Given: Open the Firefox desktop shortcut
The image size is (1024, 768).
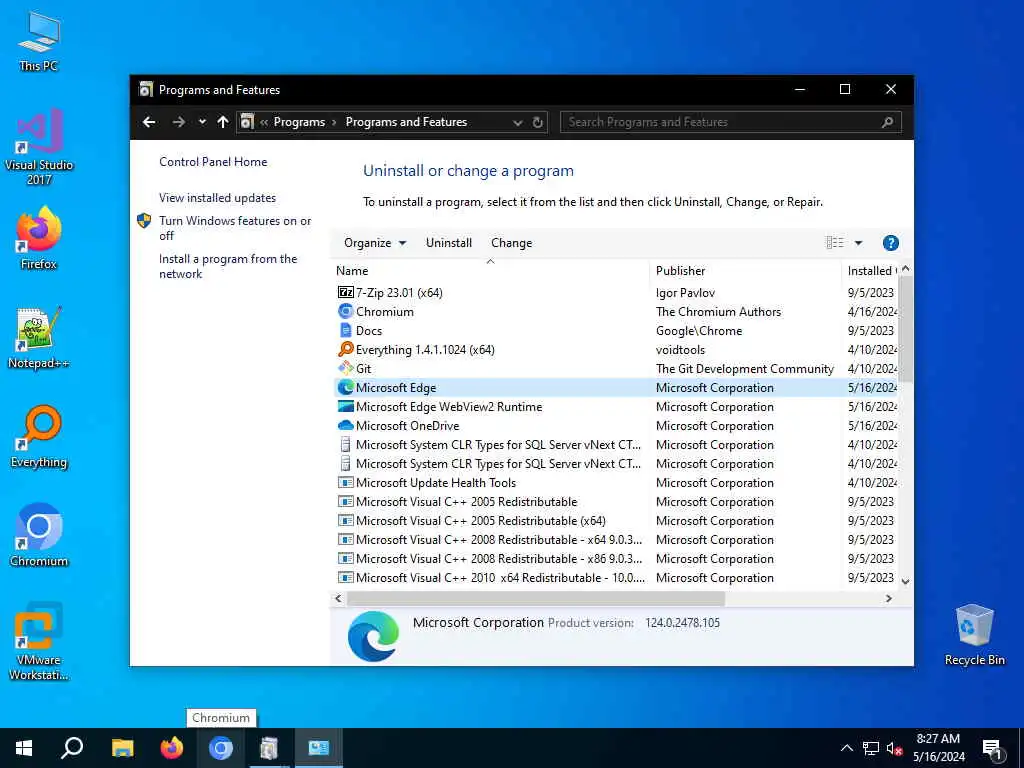Looking at the screenshot, I should [39, 238].
